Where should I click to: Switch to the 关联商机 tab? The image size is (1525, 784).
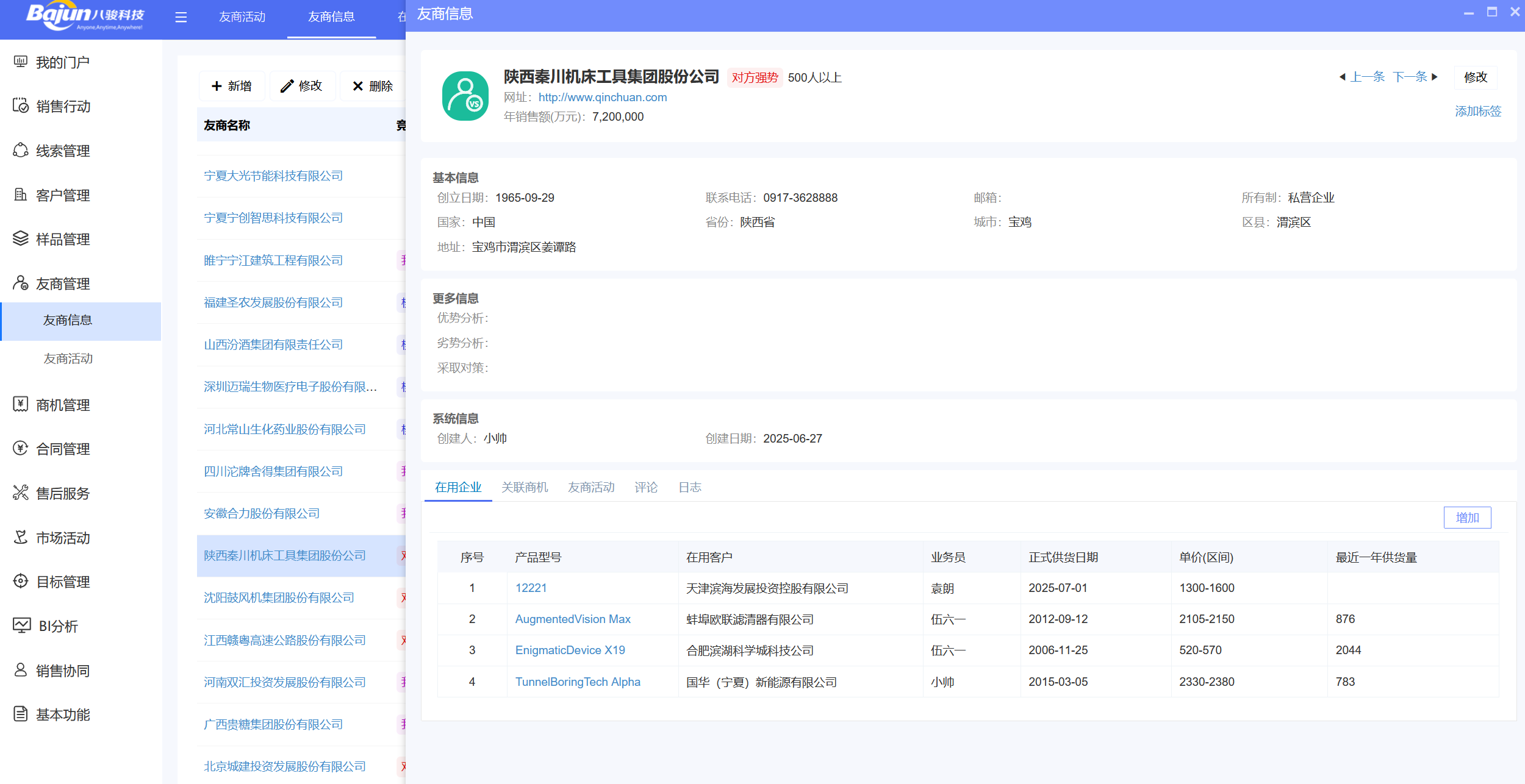click(525, 487)
